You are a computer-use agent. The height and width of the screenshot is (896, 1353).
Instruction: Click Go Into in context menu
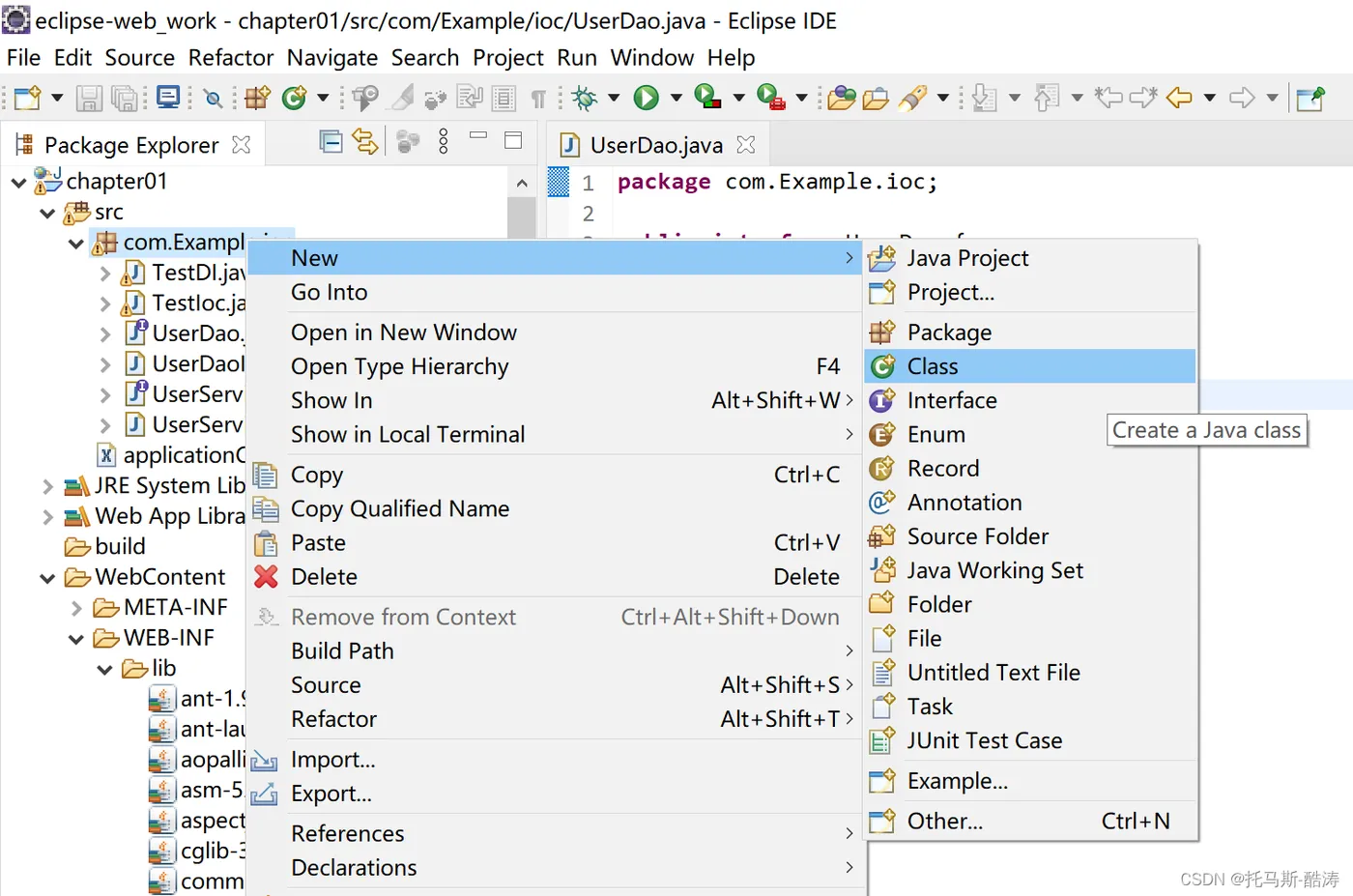click(555, 292)
